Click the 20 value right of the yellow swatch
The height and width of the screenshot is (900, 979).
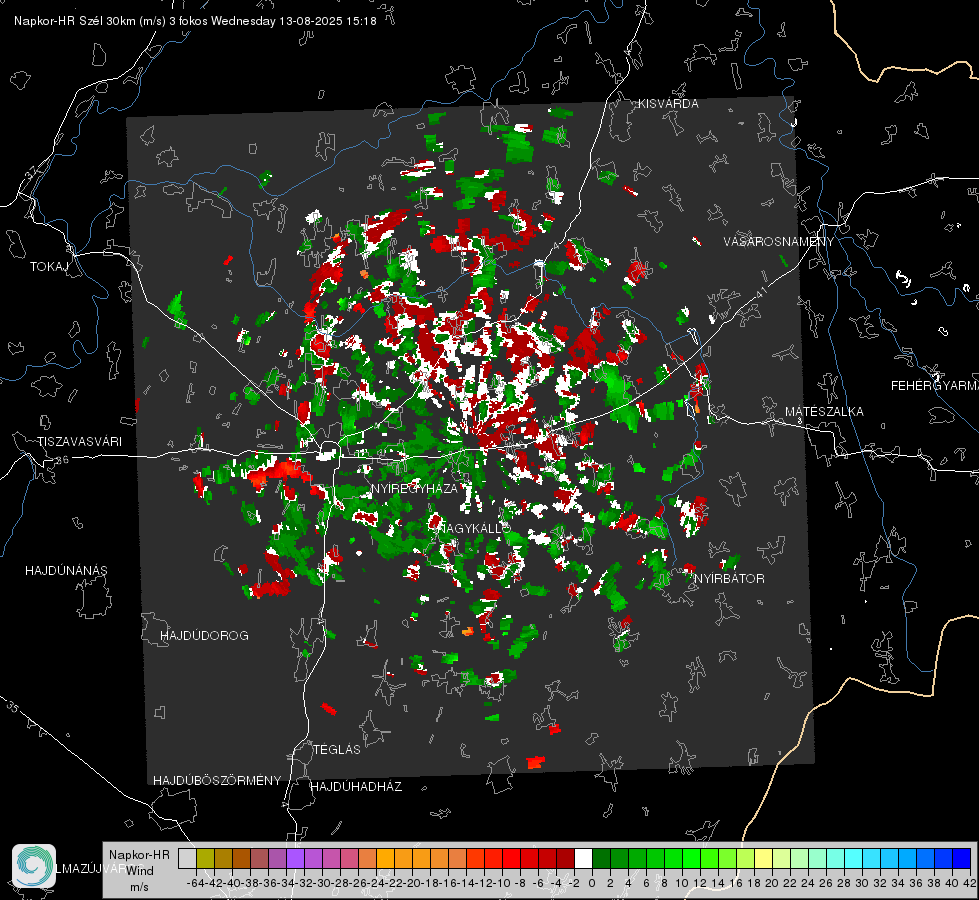(772, 883)
